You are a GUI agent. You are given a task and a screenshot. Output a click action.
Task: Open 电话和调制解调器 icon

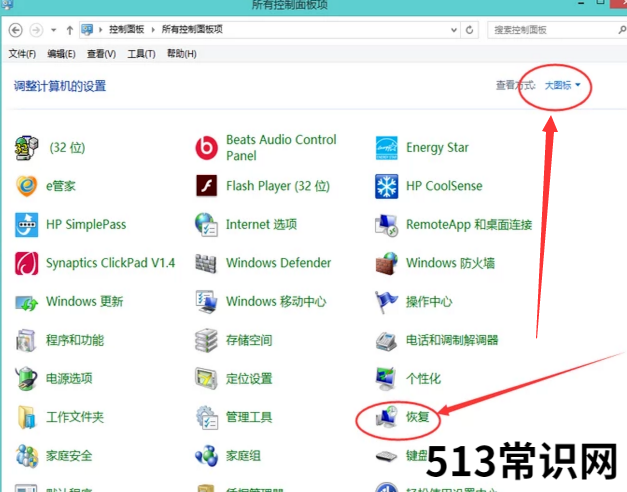(x=387, y=341)
